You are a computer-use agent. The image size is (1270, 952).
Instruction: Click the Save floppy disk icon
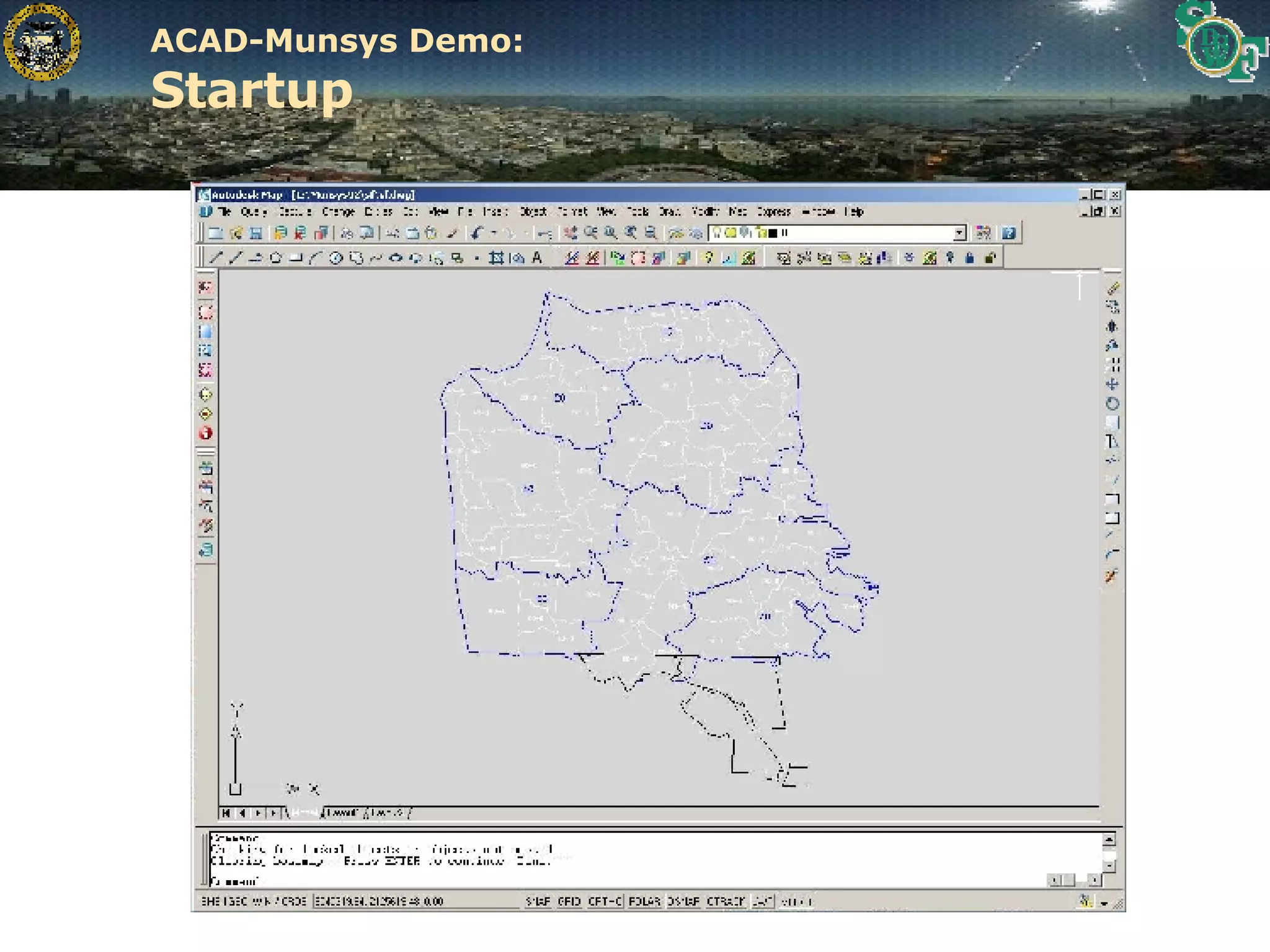click(255, 233)
